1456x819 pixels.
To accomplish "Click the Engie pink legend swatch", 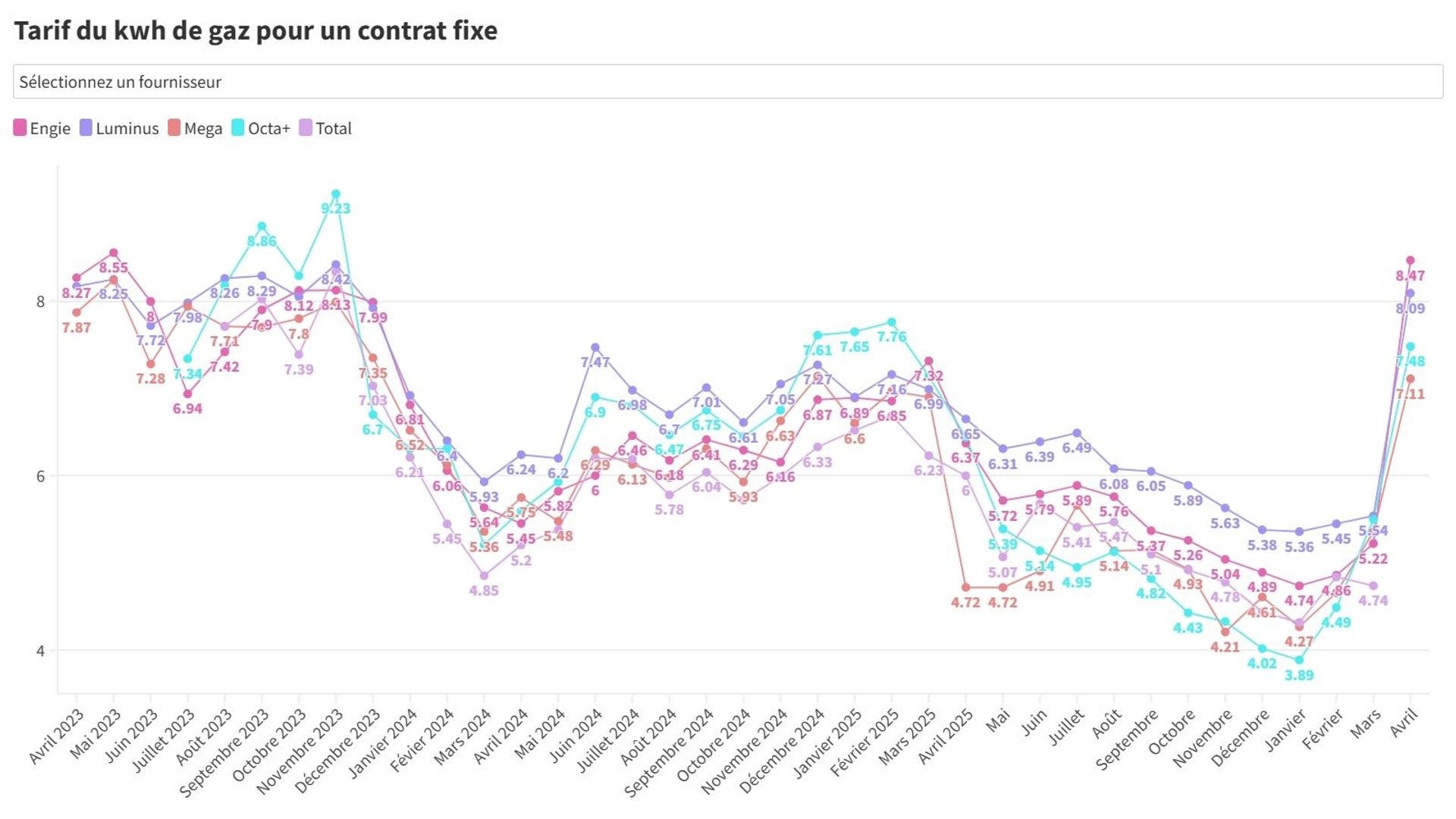I will click(20, 128).
